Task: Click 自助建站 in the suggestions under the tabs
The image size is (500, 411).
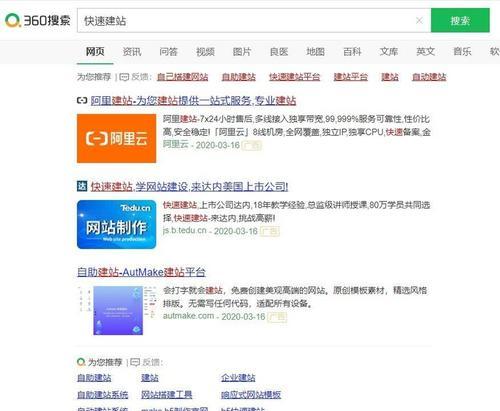Action: tap(239, 77)
